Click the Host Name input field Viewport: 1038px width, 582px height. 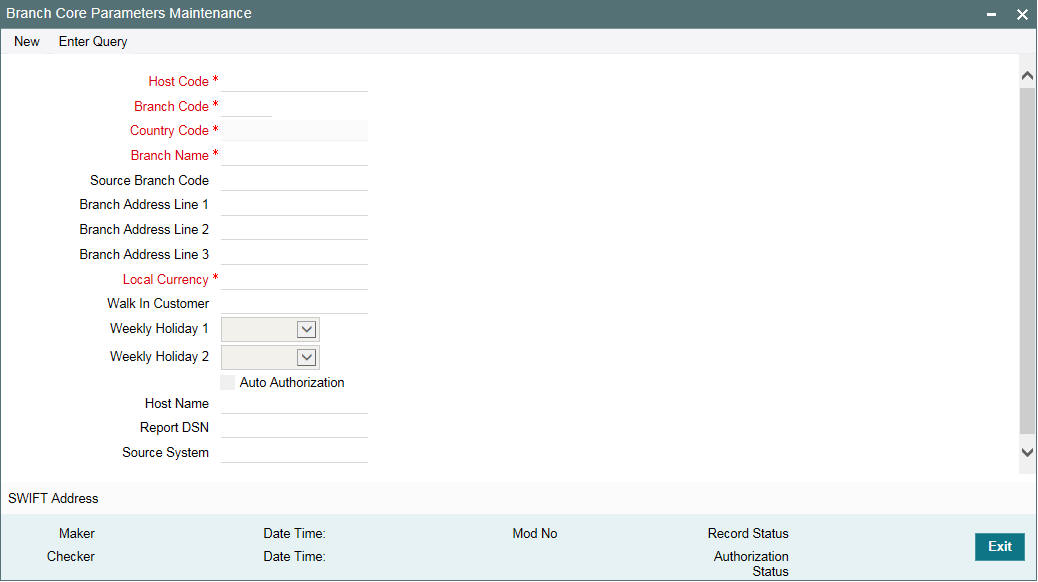(294, 403)
